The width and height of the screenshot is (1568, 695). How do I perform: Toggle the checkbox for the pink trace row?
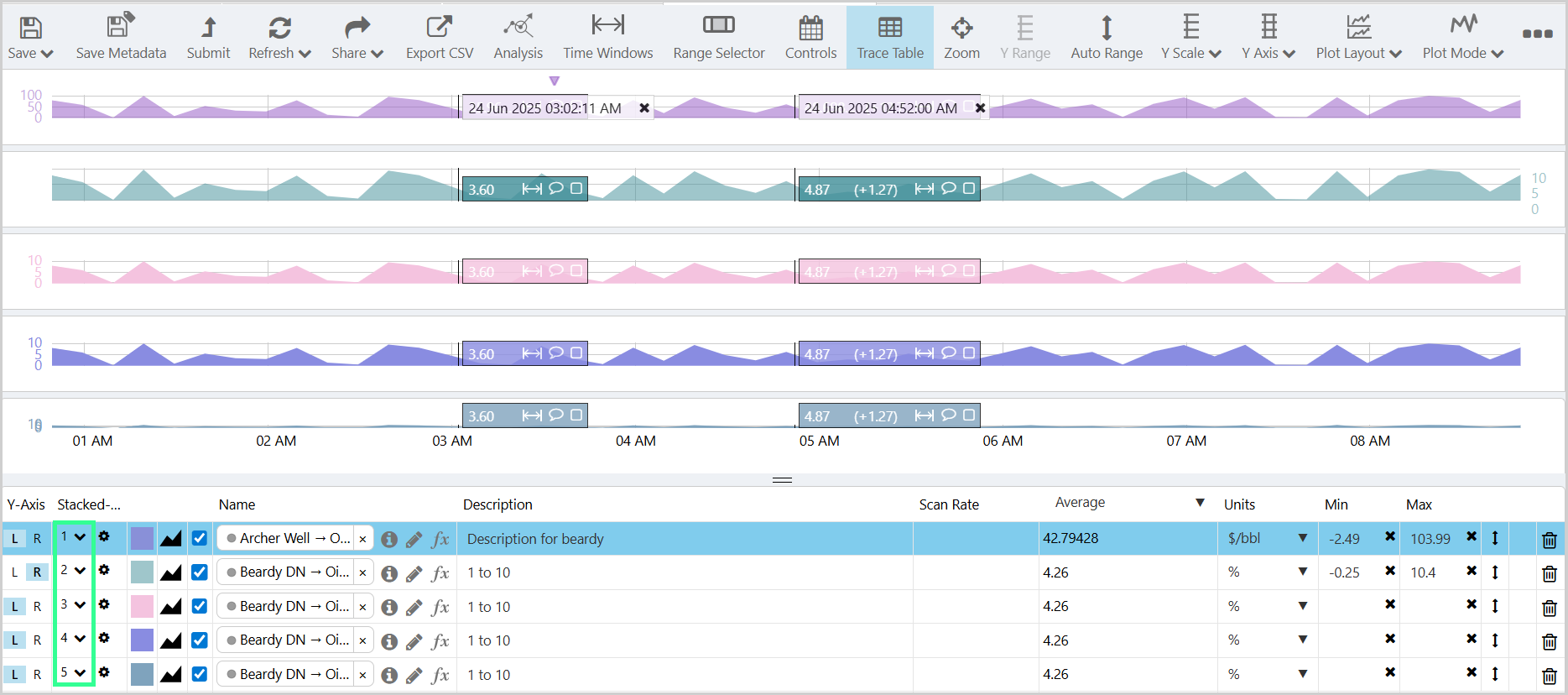(200, 606)
